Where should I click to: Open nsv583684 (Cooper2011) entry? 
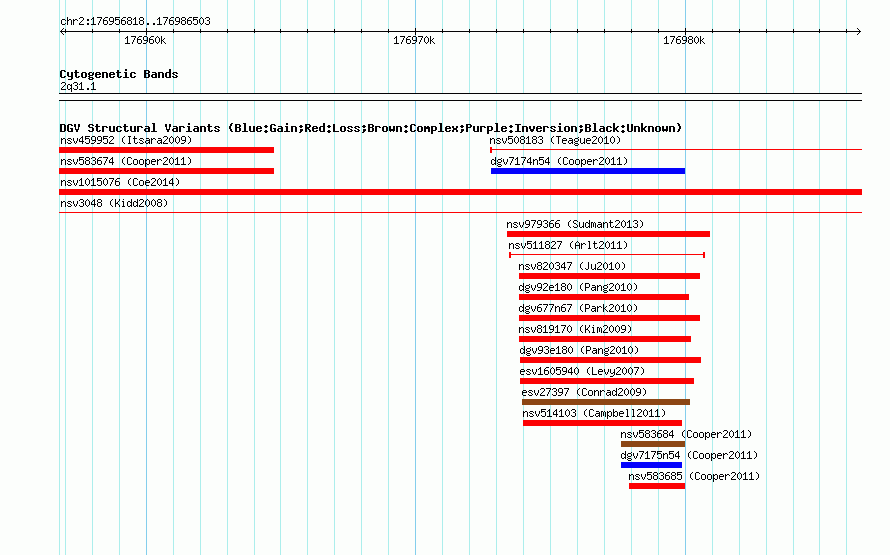(686, 434)
